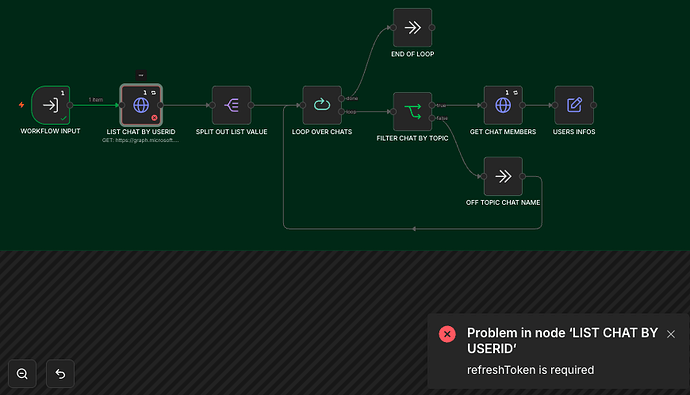Screen dimensions: 690x395
Task: Dismiss the error notification
Action: (x=671, y=334)
